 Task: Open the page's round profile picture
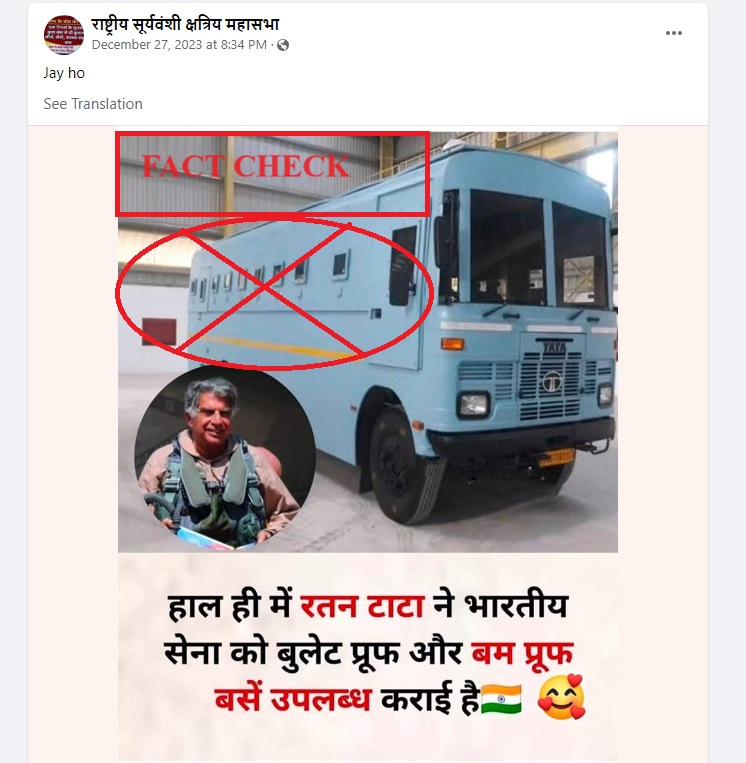click(x=64, y=35)
